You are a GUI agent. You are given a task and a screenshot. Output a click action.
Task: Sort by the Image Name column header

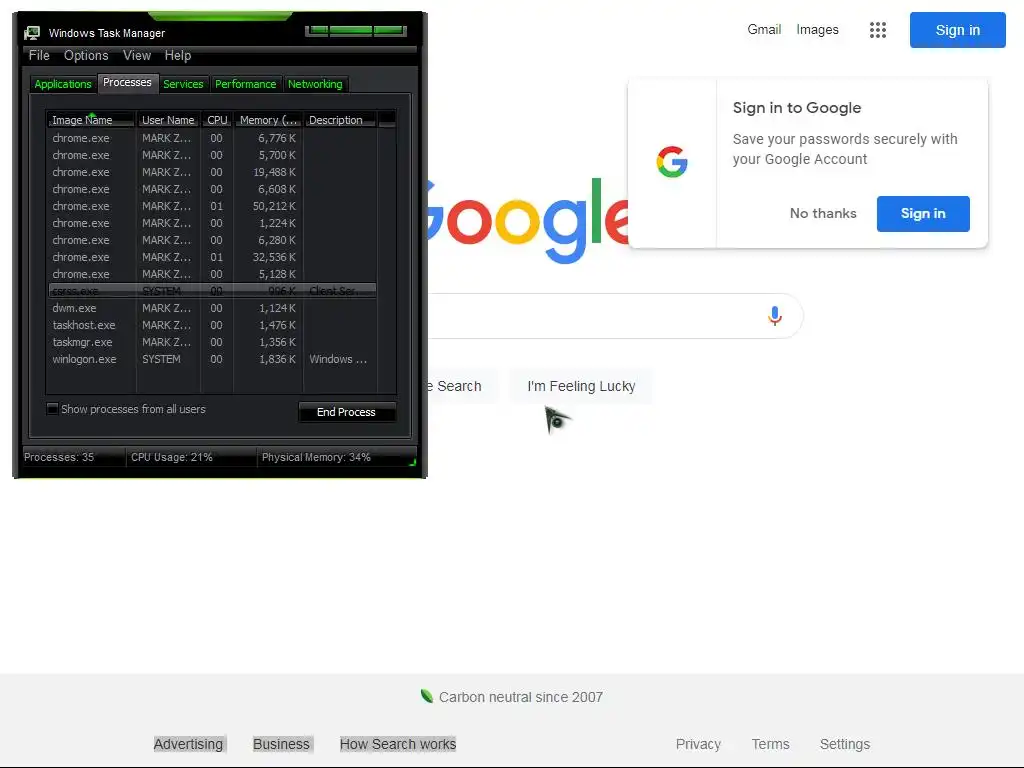tap(91, 120)
